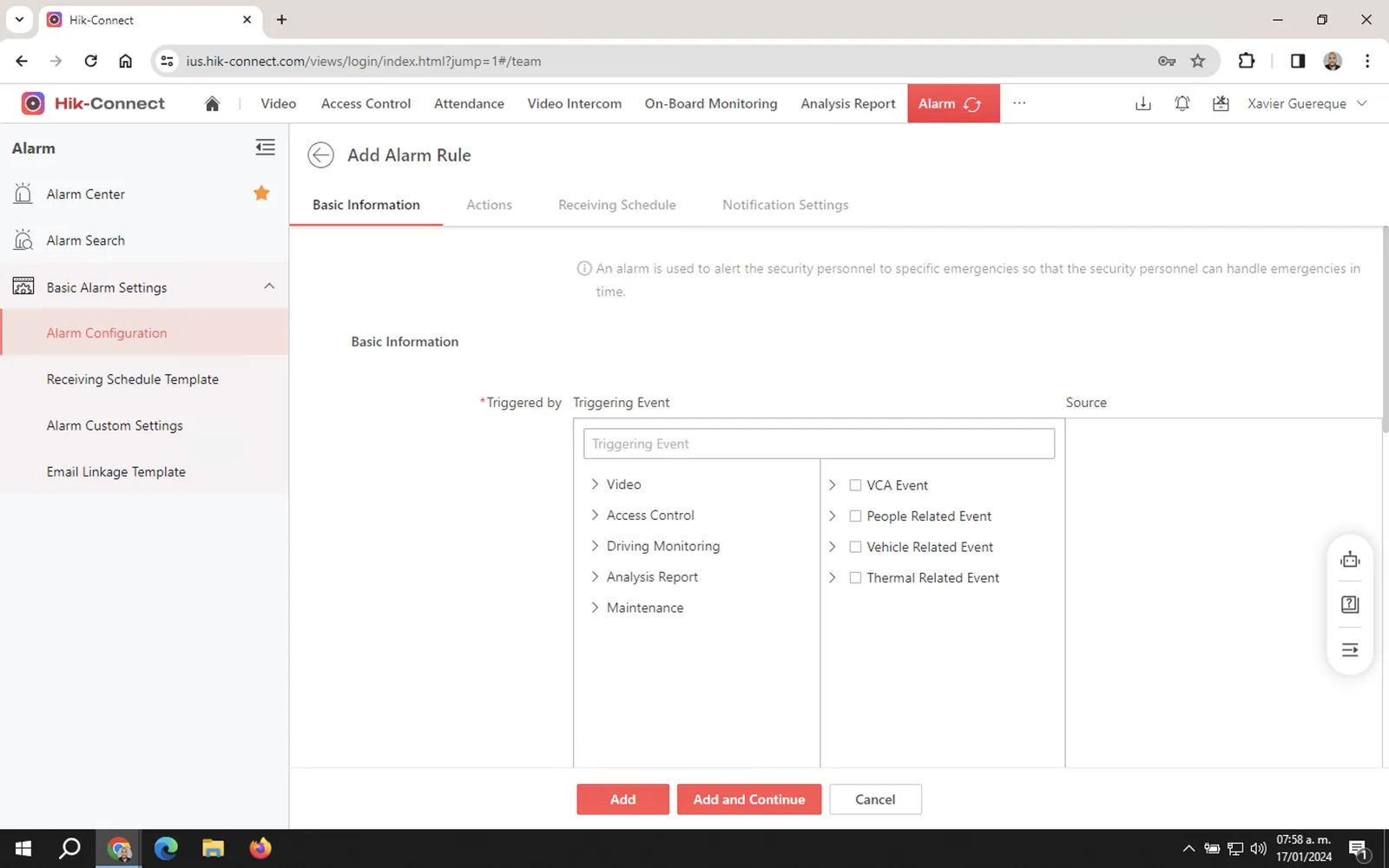Click the password key icon in address bar
This screenshot has width=1389, height=868.
click(1167, 61)
